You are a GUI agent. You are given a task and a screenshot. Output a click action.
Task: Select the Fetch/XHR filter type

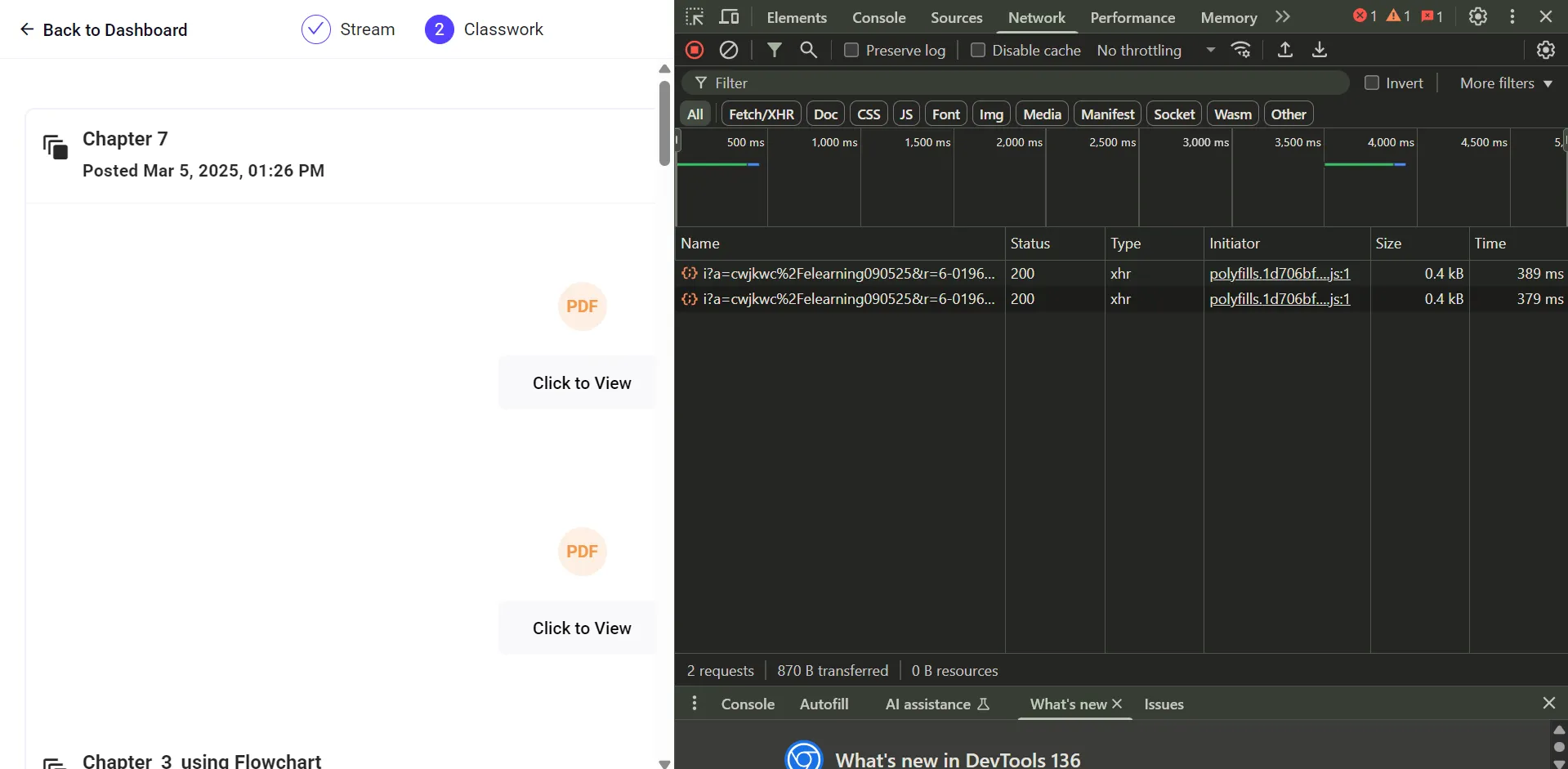pos(761,114)
